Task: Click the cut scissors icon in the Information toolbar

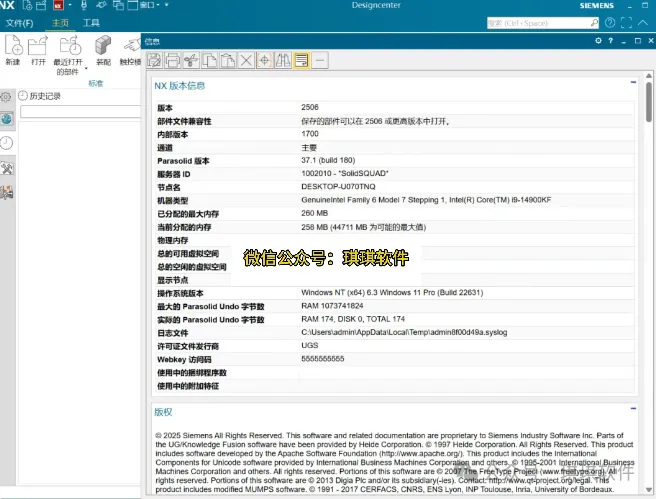Action: (191, 60)
